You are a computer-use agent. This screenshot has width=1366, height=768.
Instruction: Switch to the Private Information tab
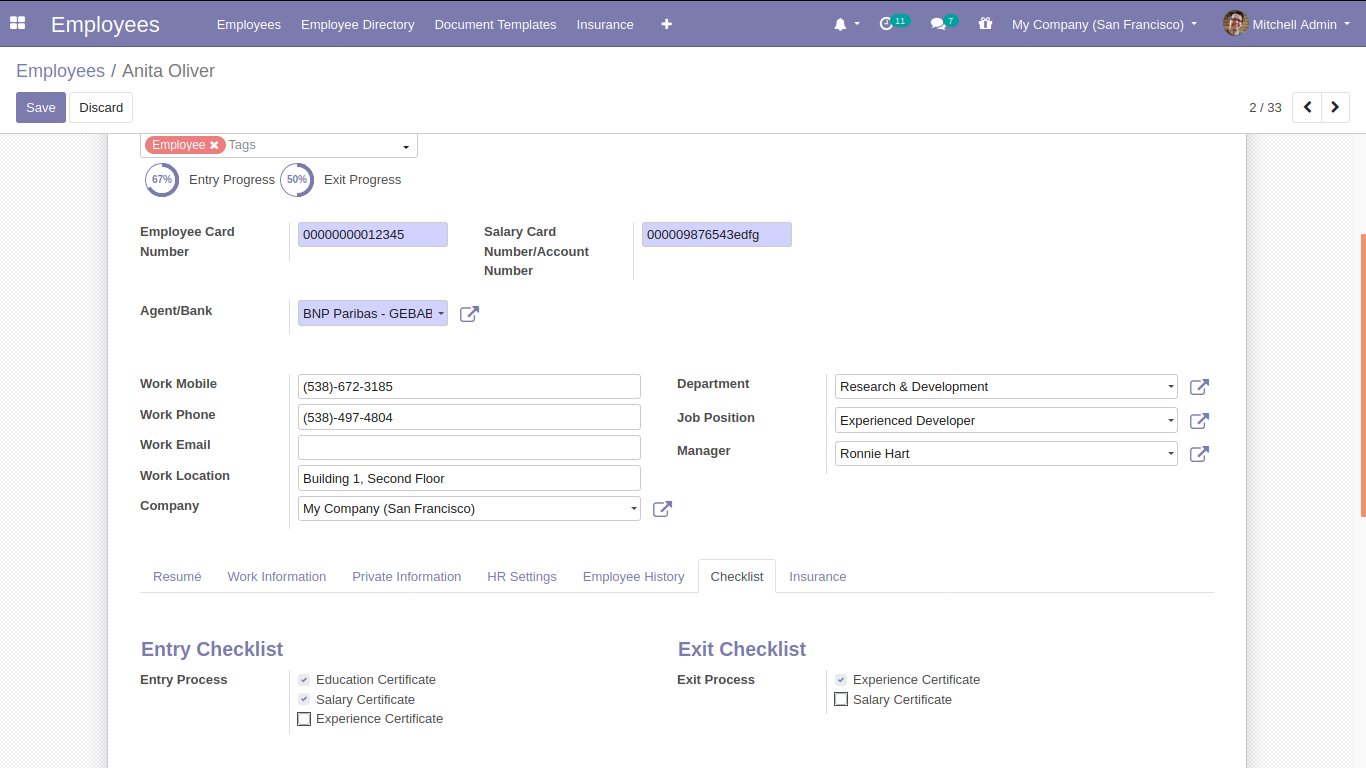tap(406, 577)
